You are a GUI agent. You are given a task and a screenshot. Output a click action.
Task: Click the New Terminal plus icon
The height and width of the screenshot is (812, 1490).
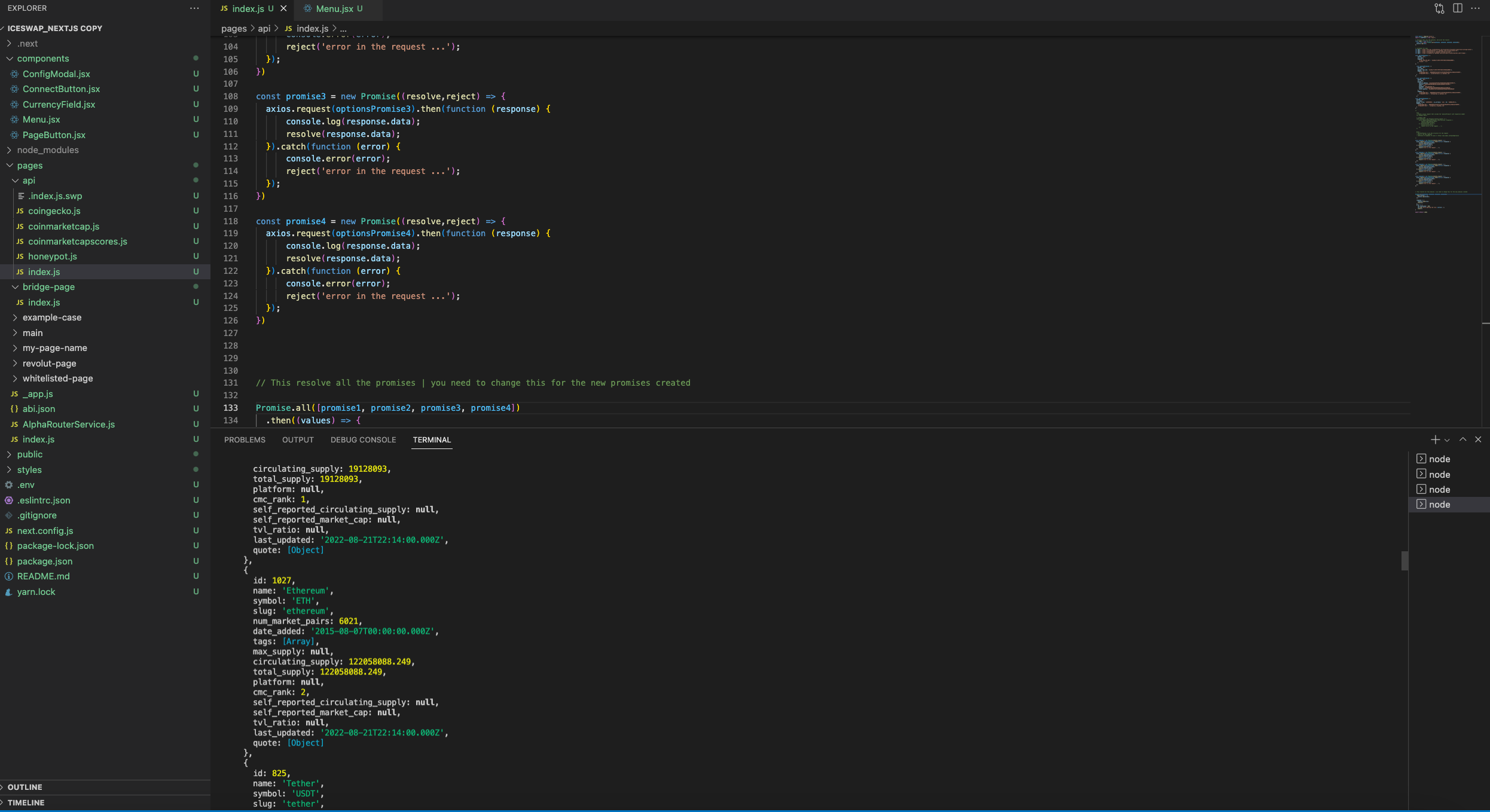pyautogui.click(x=1435, y=439)
